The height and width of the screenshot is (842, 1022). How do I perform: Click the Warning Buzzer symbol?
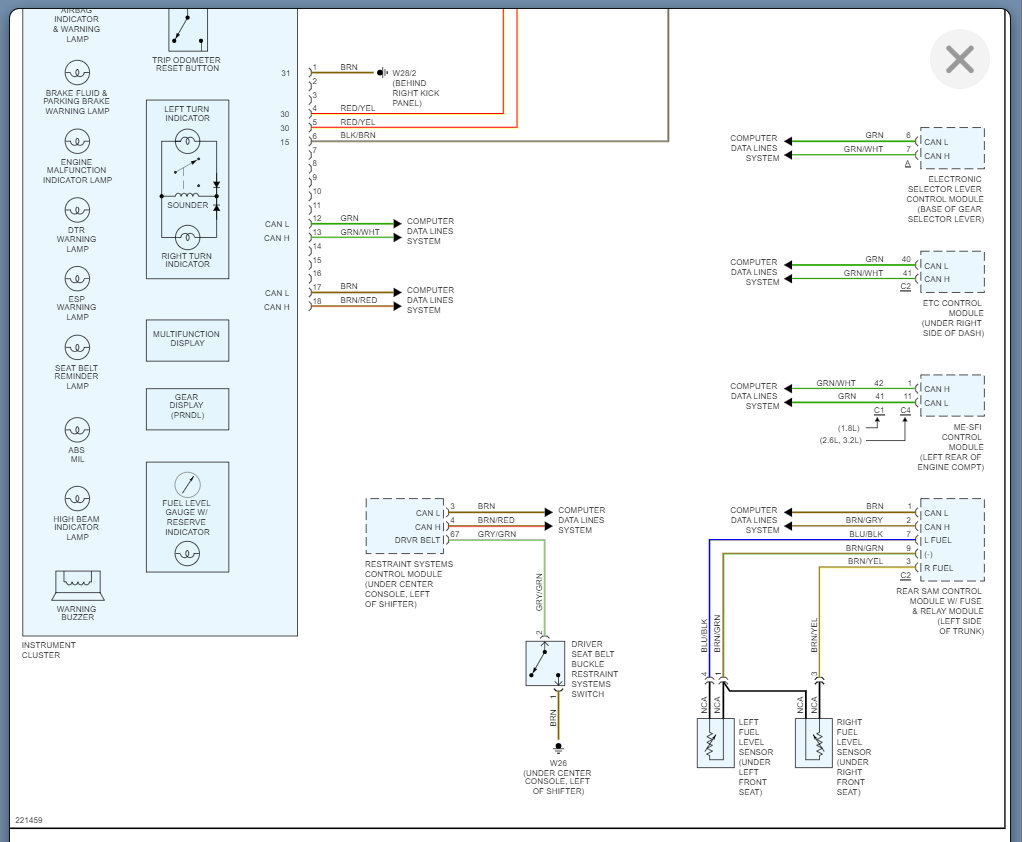point(78,585)
